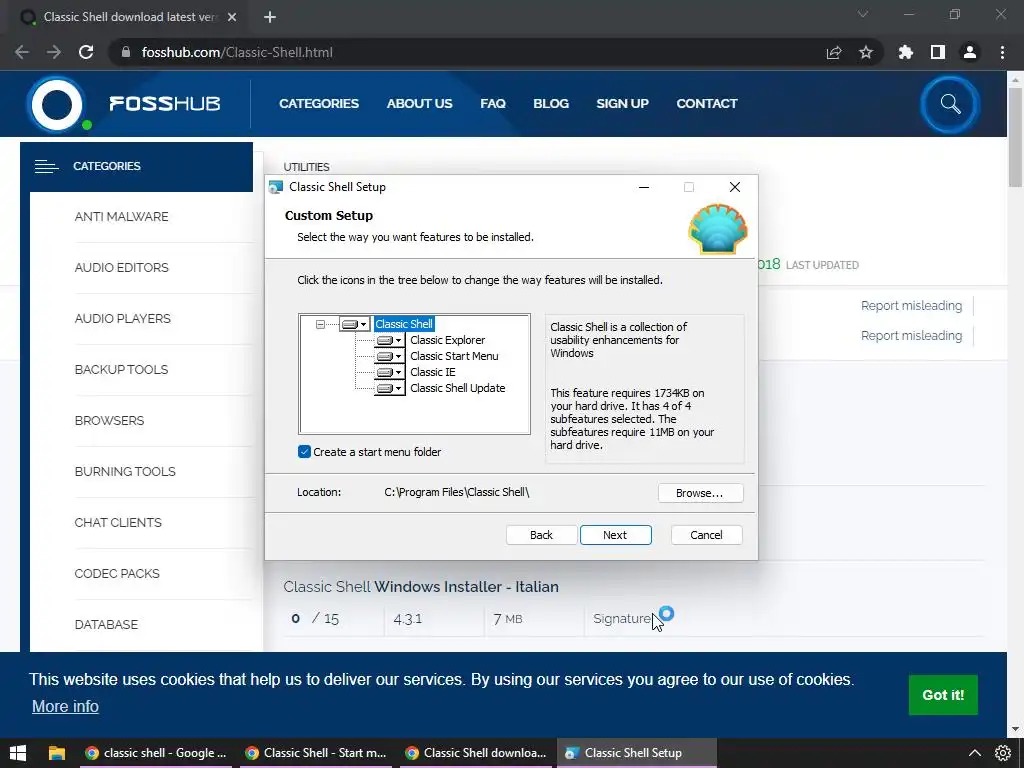
Task: Cancel the Classic Shell setup
Action: [x=707, y=535]
